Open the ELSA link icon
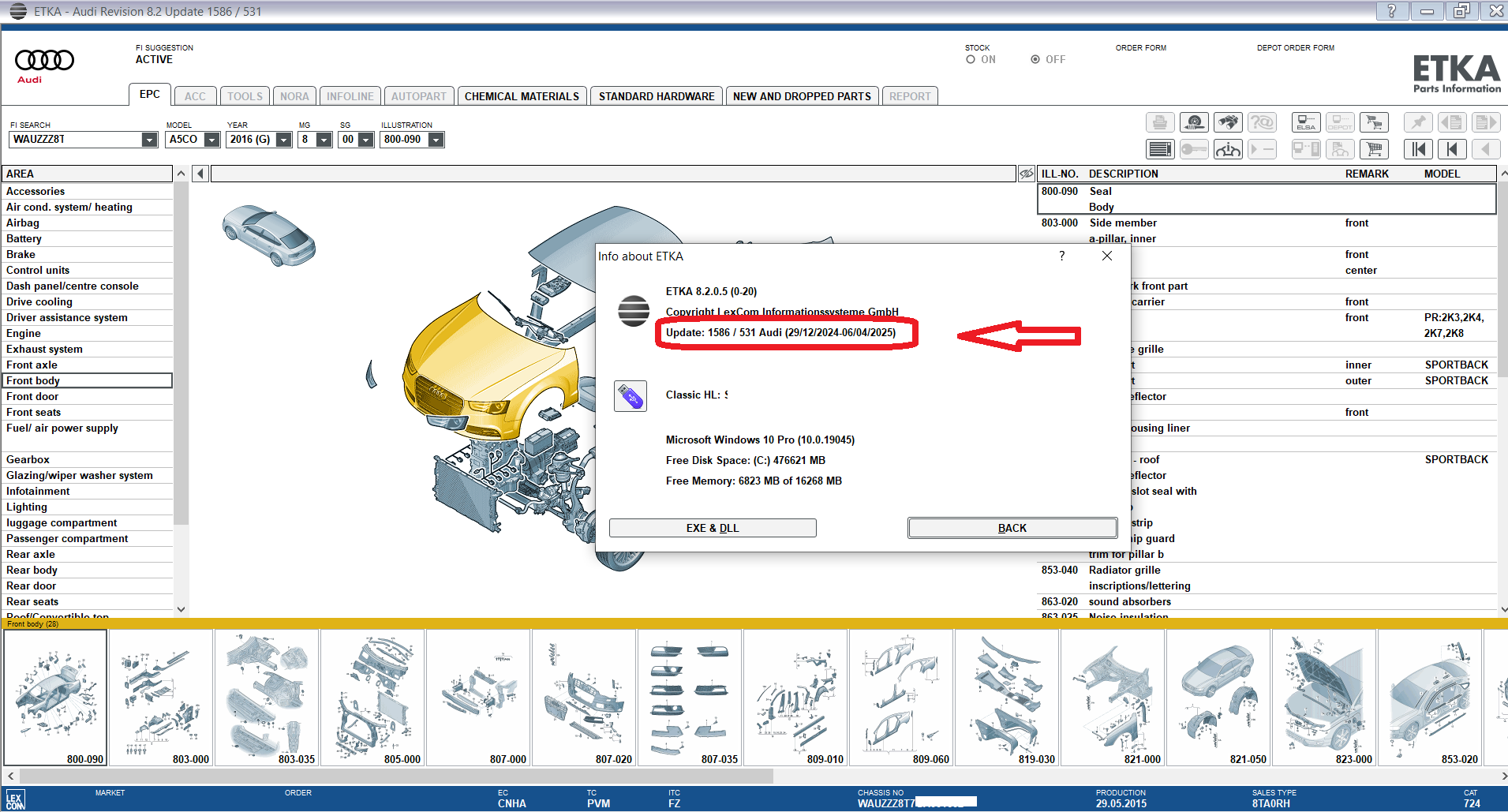Screen dimensions: 1508x812 pyautogui.click(x=1306, y=122)
